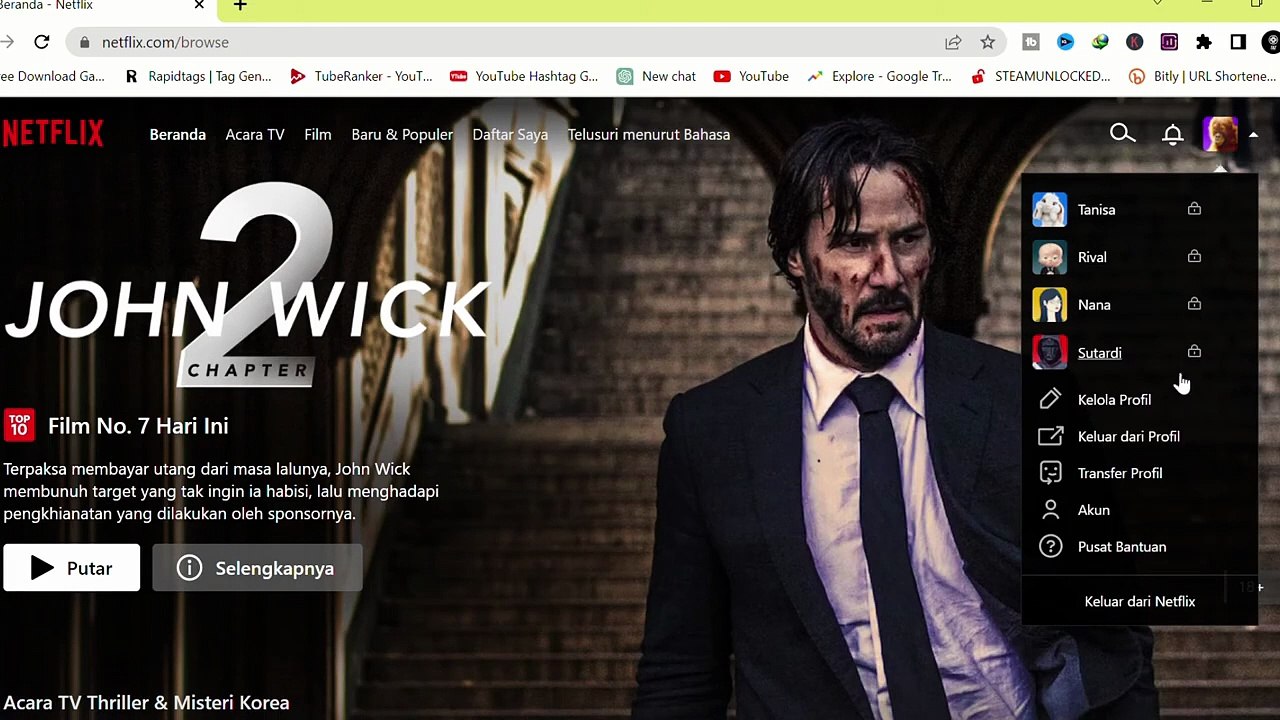Click the John Wick Chapter 2 title logo
1280x720 pixels.
248,286
